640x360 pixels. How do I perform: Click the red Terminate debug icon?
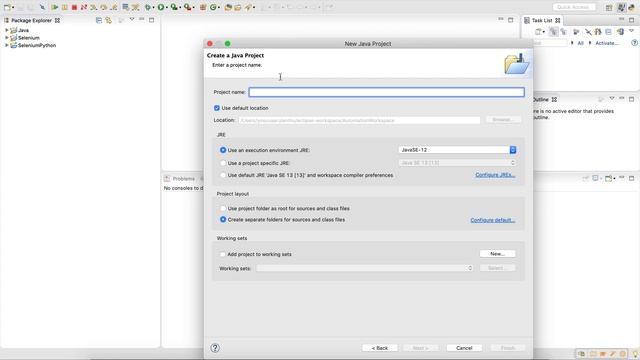[x=74, y=7]
